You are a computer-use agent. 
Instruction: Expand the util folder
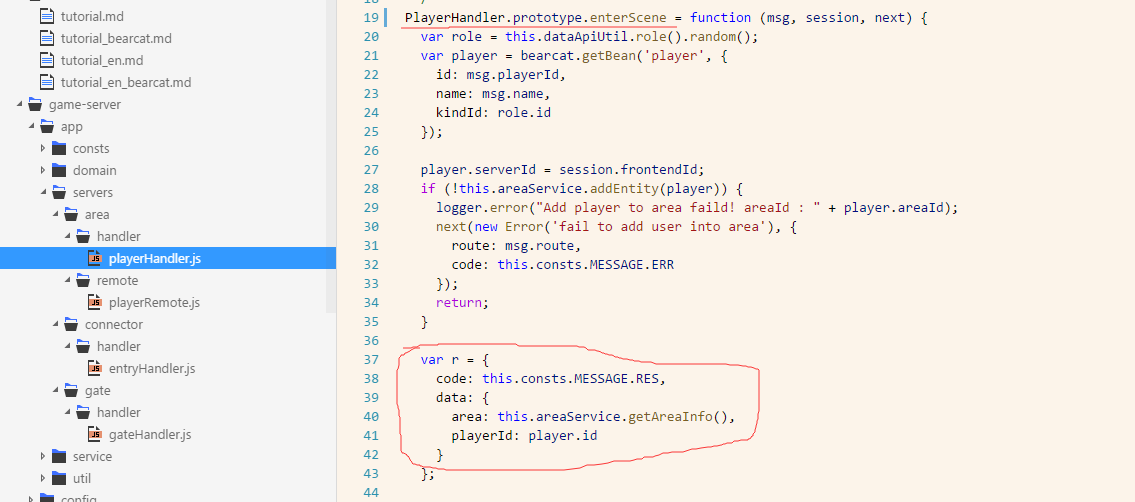43,478
